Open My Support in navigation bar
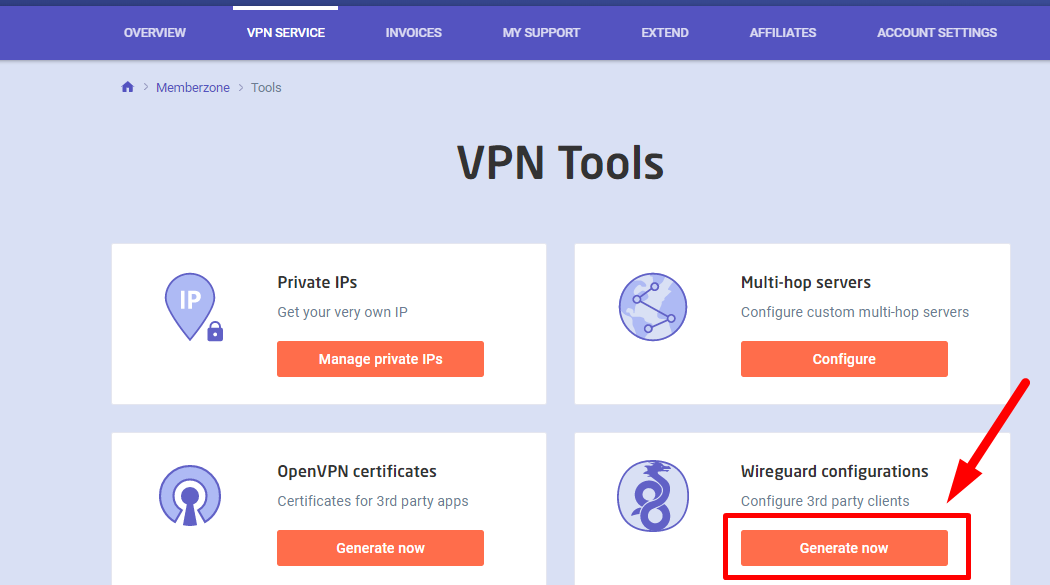This screenshot has height=585, width=1050. click(541, 33)
